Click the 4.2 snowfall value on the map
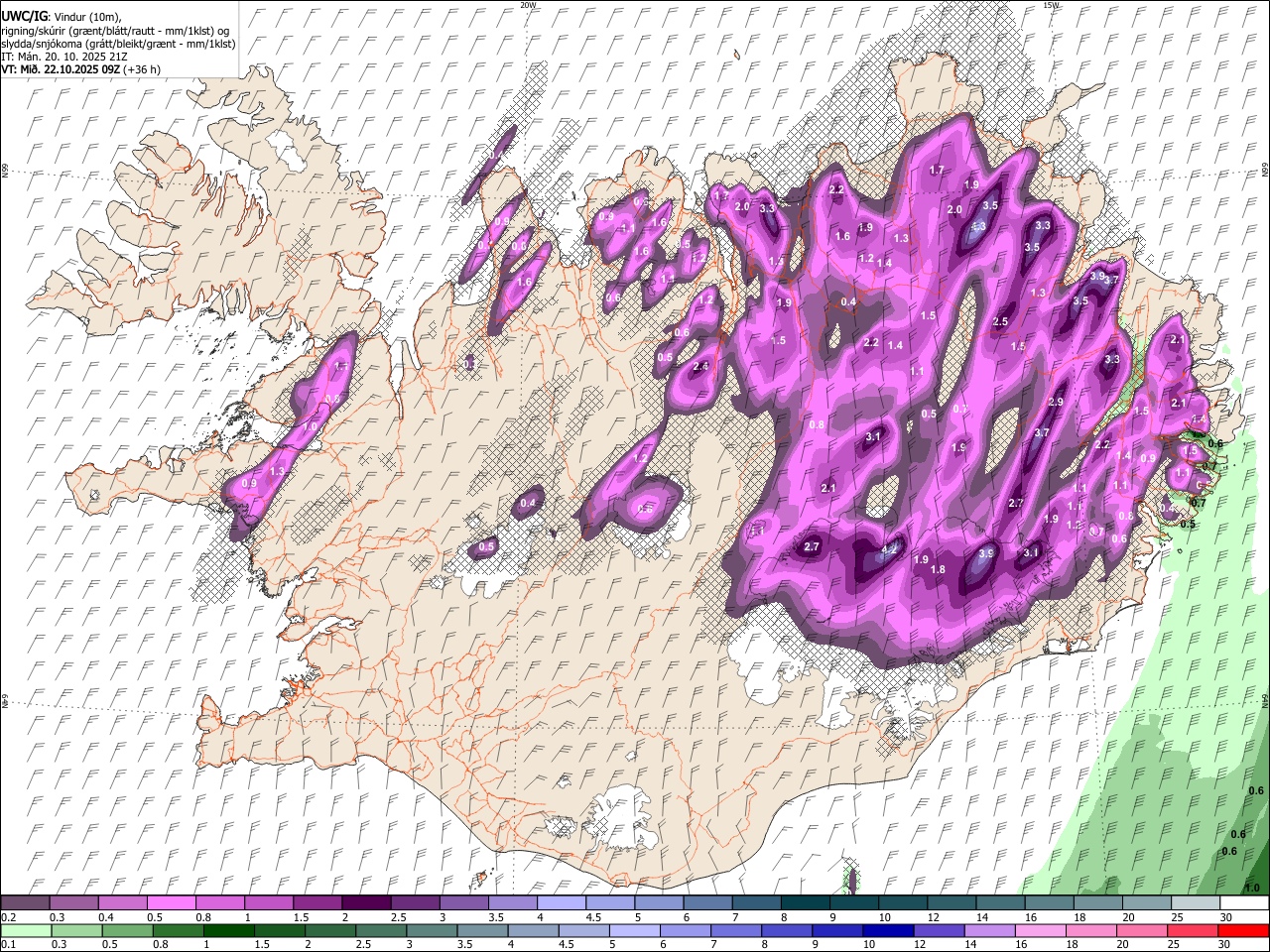Image resolution: width=1270 pixels, height=952 pixels. 889,548
